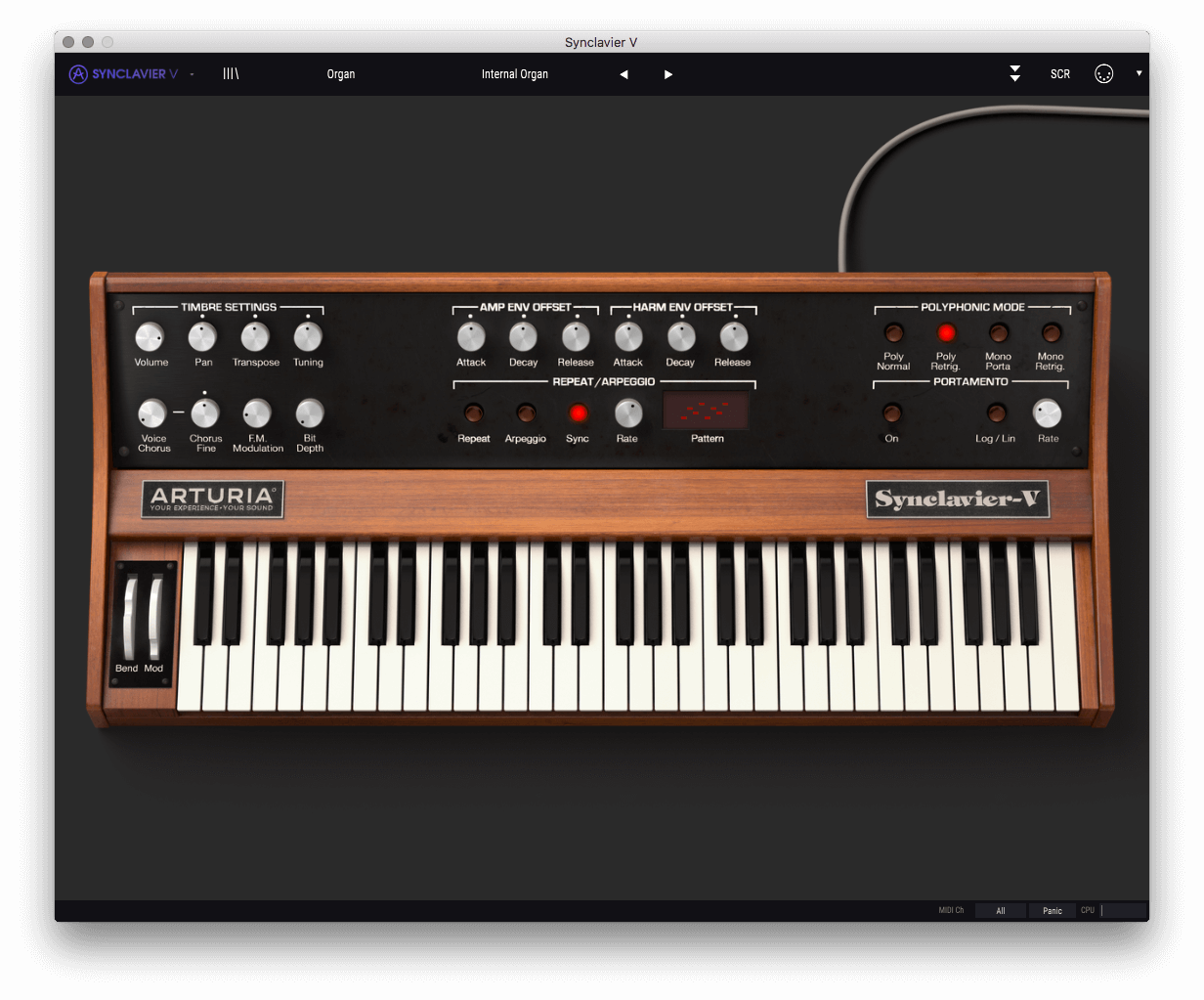Image resolution: width=1204 pixels, height=1000 pixels.
Task: Open the arpeggio Pattern display
Action: coord(707,411)
